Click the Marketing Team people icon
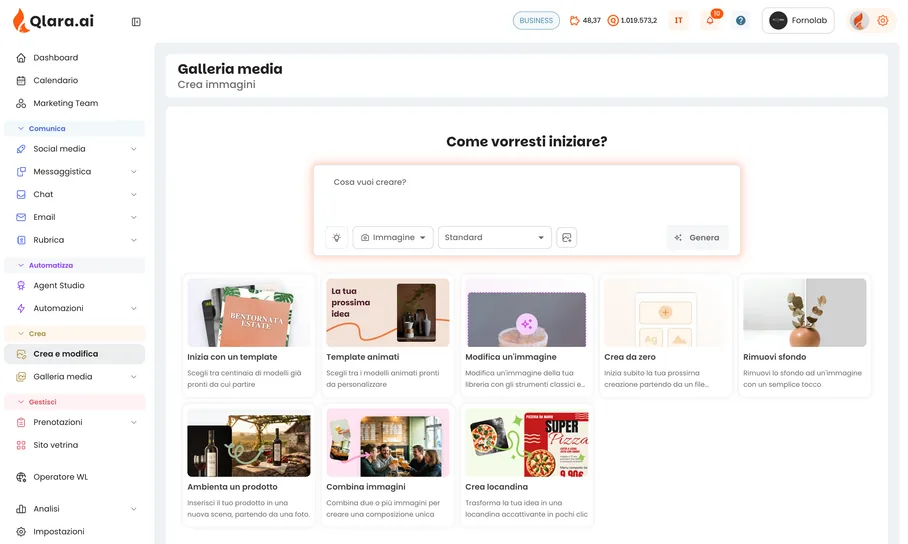Screen dimensions: 908x544 (x=21, y=103)
